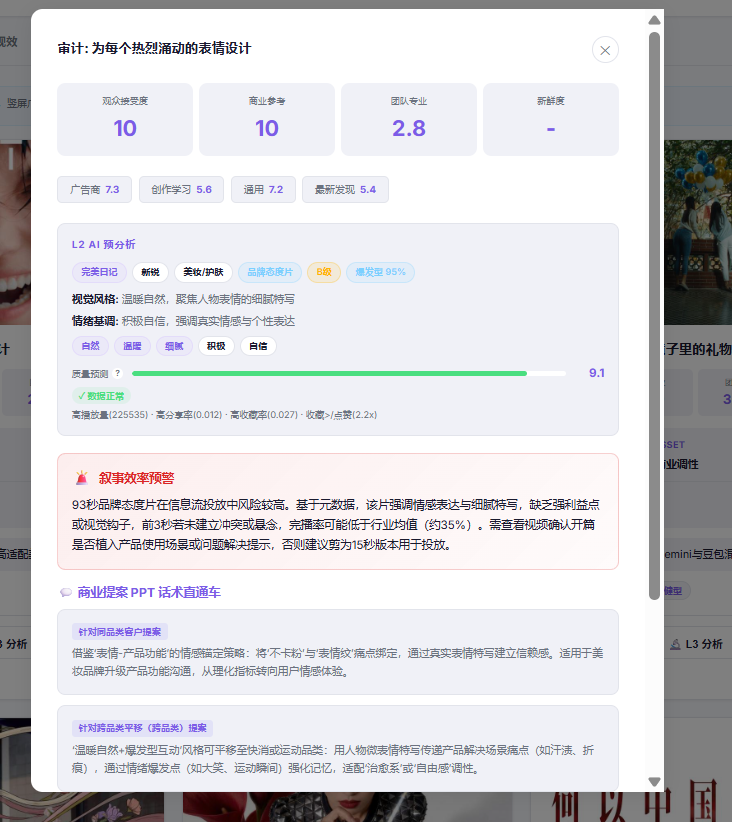The width and height of the screenshot is (732, 822).
Task: Click the L2 AI 预分析 heading
Action: 103,244
